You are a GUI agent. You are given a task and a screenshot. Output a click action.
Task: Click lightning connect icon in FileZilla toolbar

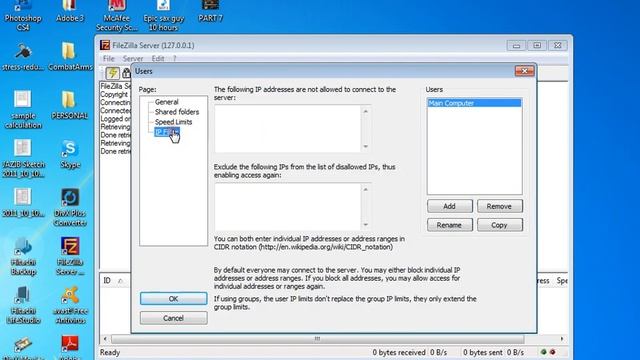112,73
